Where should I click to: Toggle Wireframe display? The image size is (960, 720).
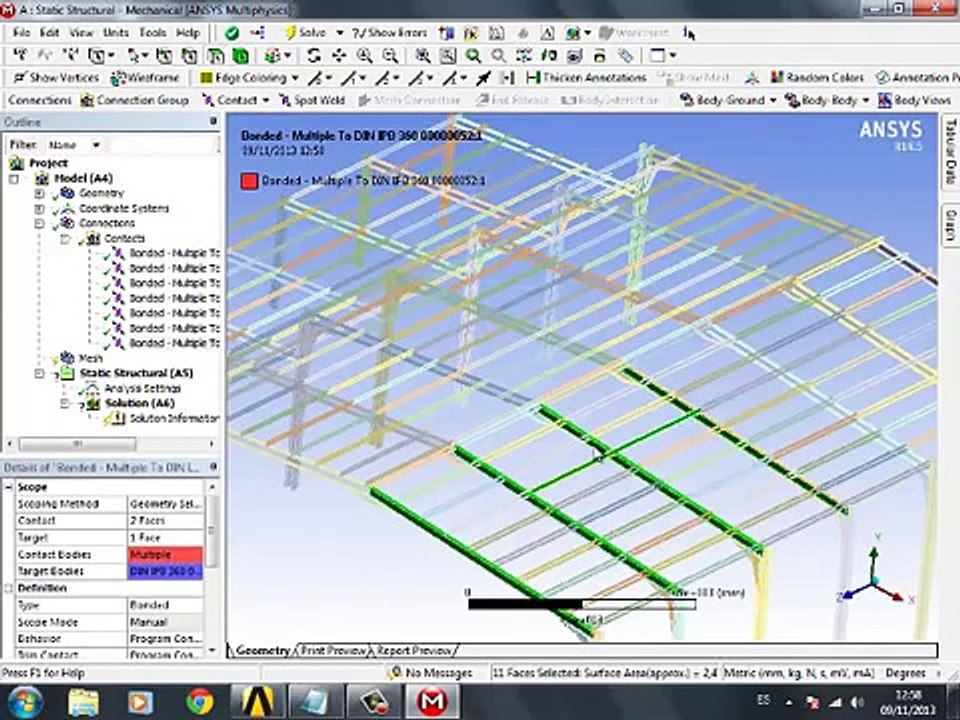click(x=144, y=78)
